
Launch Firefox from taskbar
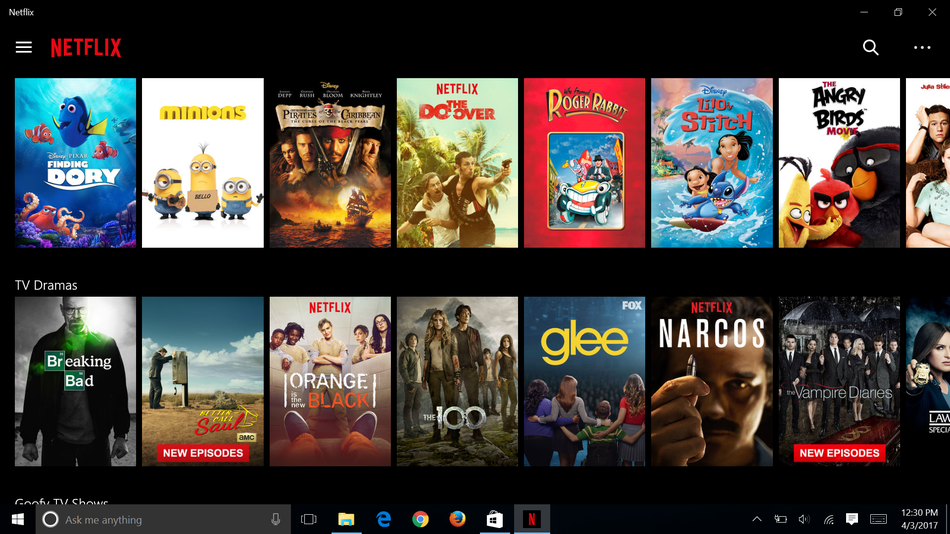pyautogui.click(x=457, y=519)
